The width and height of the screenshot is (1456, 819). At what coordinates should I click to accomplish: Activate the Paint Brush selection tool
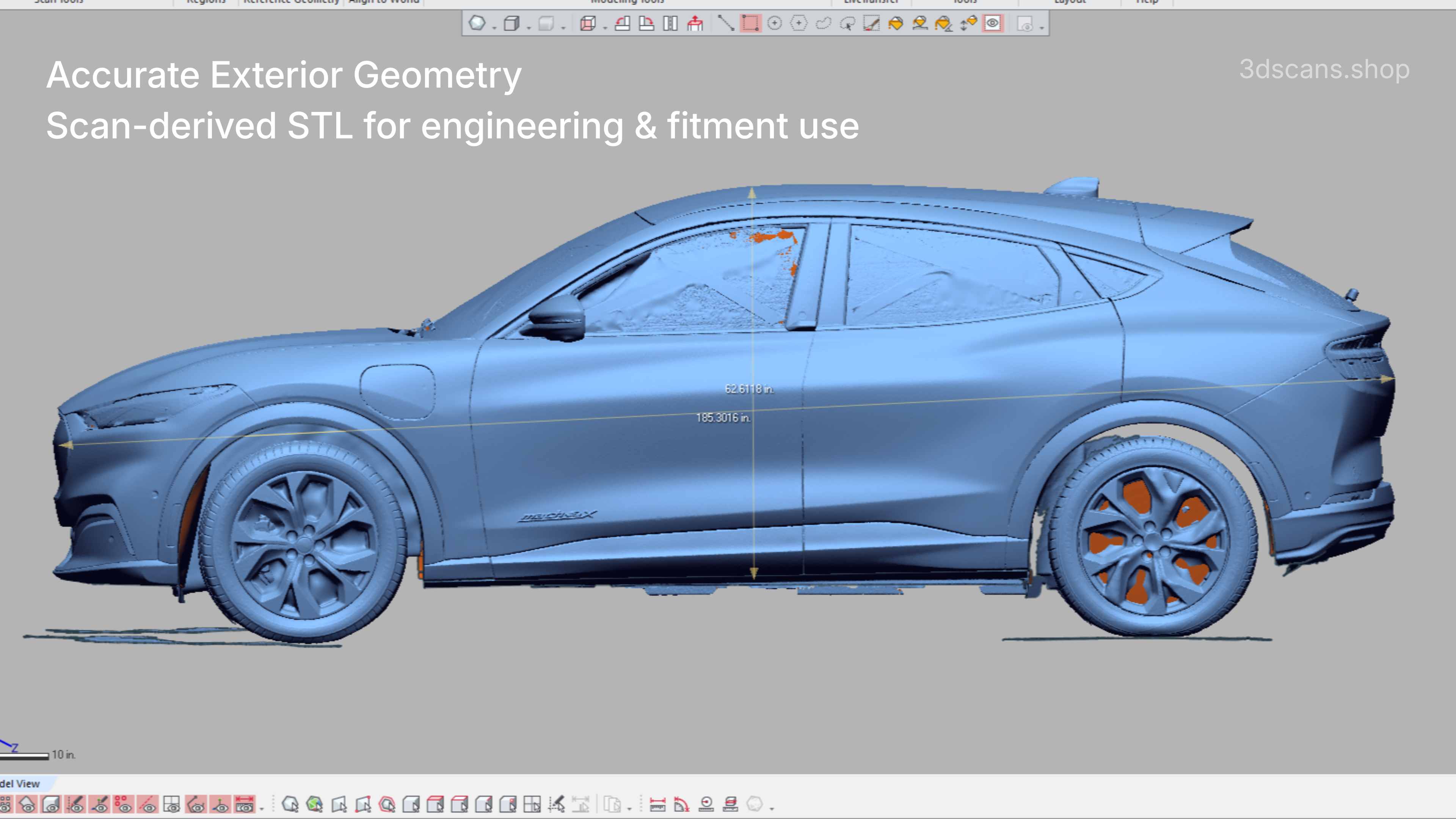point(871,24)
